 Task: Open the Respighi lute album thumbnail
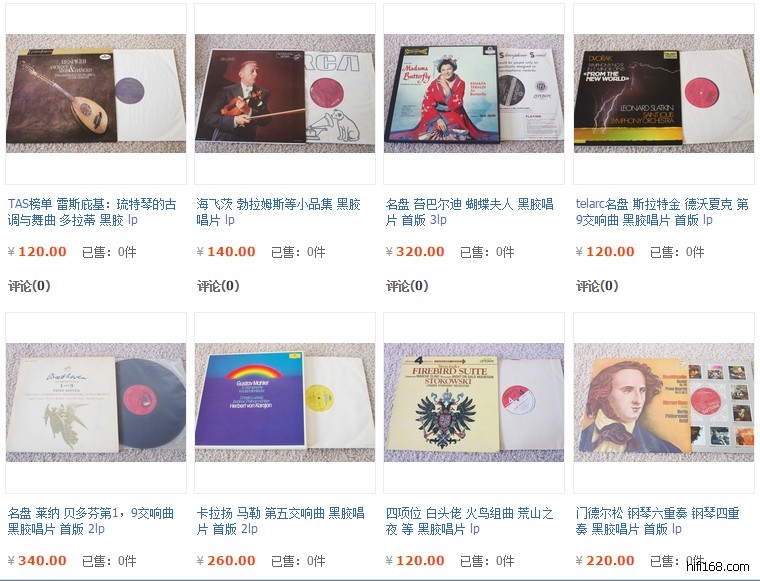(x=95, y=93)
